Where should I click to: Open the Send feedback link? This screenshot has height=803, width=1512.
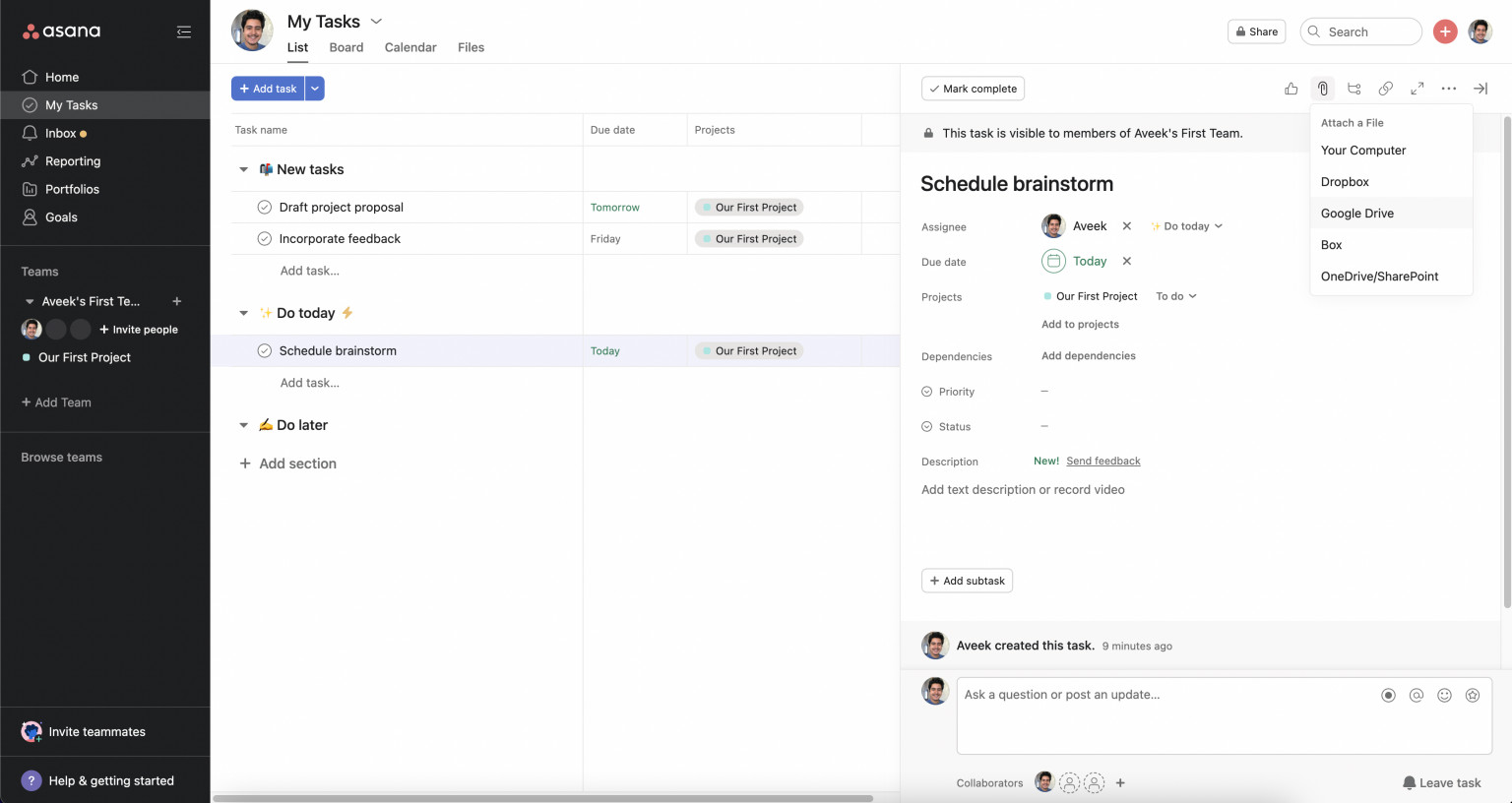1102,462
